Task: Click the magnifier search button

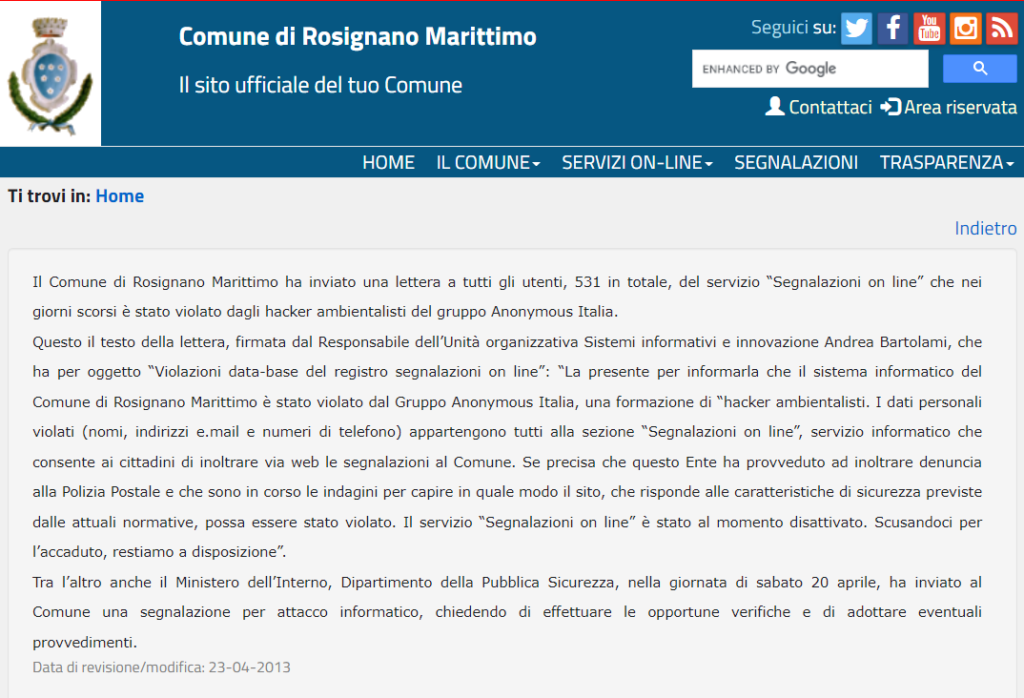Action: click(979, 69)
